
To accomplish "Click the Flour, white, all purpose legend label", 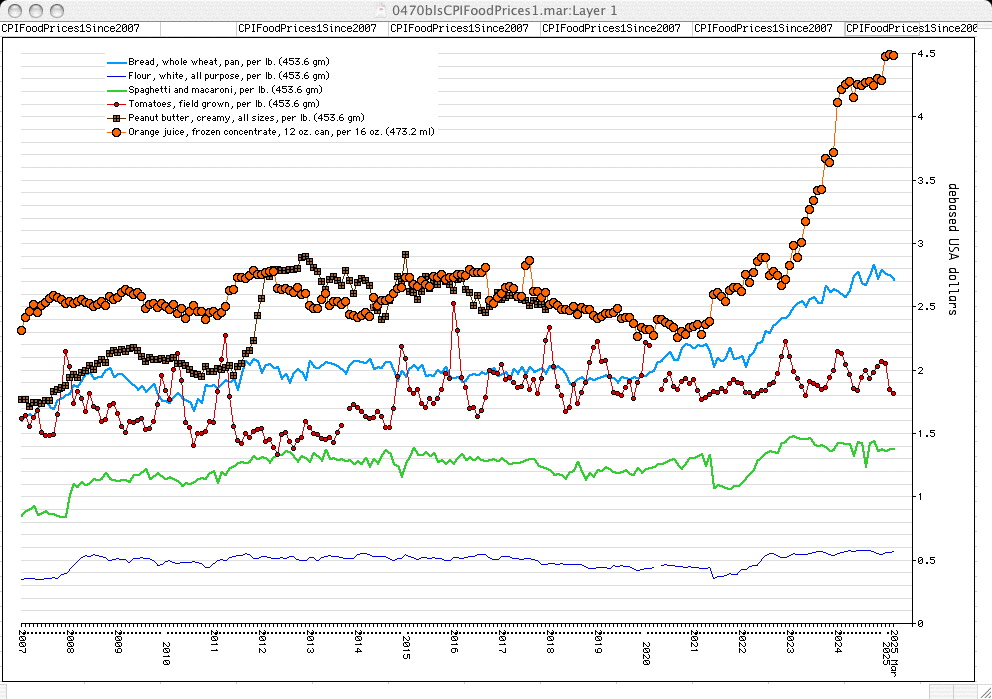I will pos(228,75).
